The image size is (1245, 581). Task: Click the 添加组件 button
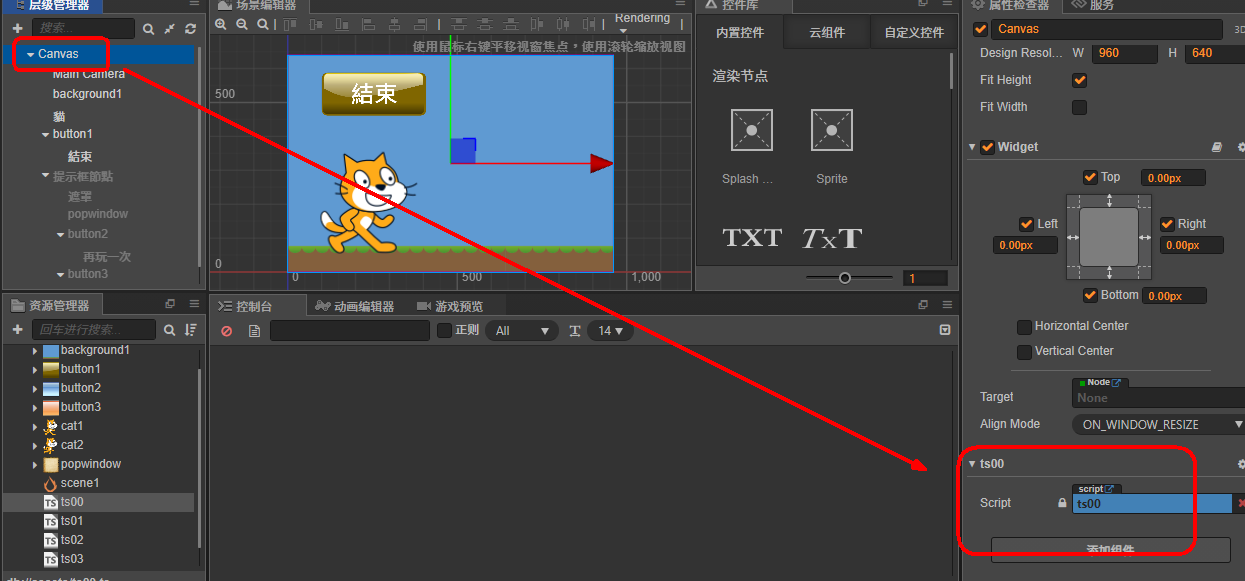tap(1110, 549)
